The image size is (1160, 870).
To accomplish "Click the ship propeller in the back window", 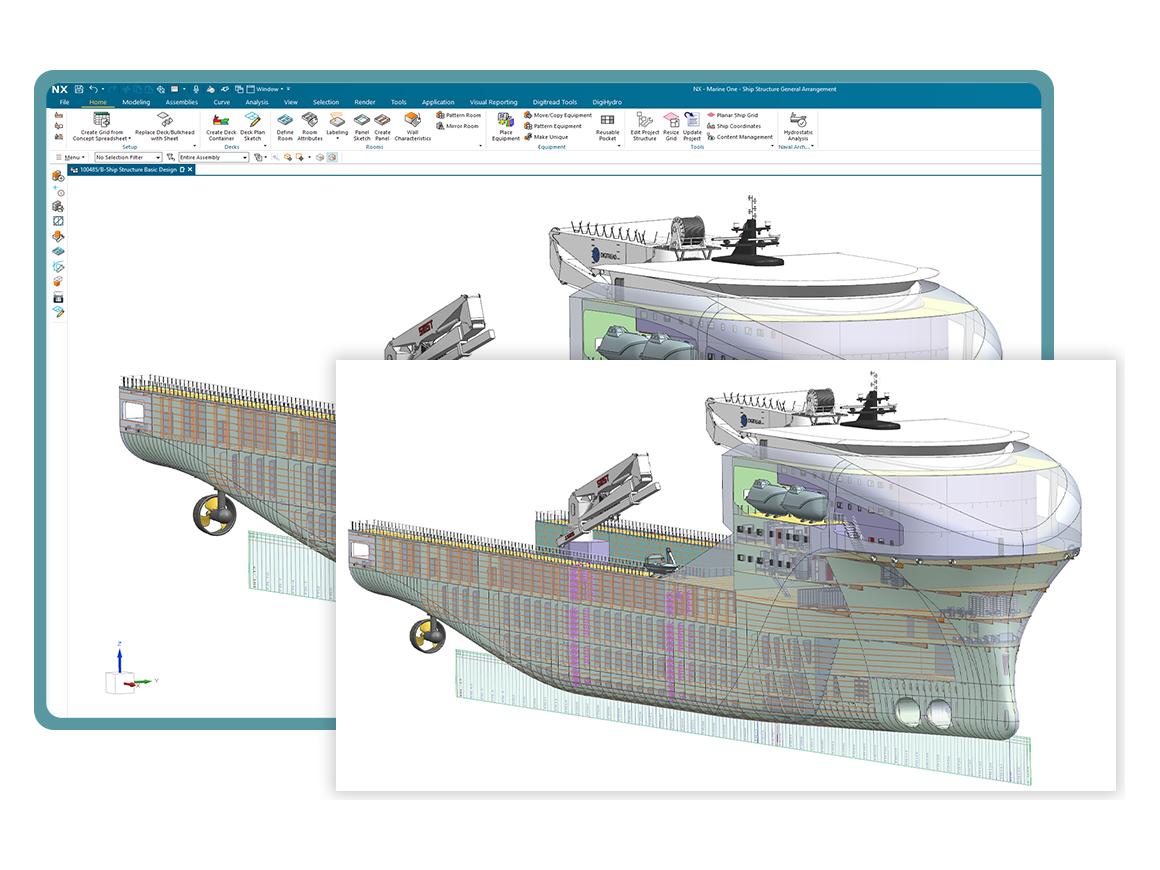I will tap(215, 513).
